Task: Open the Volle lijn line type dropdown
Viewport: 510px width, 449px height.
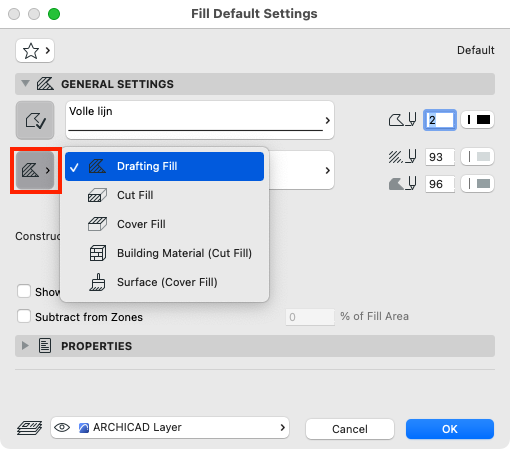Action: click(200, 120)
